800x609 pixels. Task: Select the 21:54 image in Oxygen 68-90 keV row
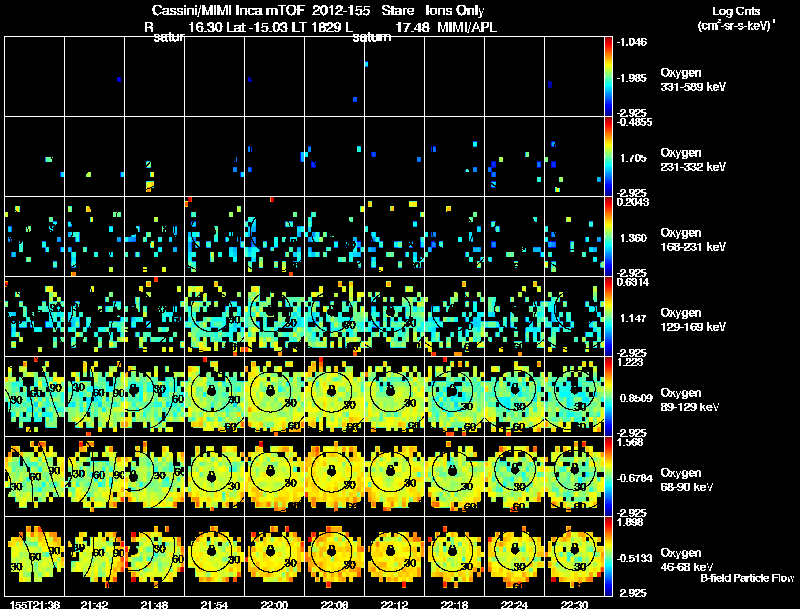[214, 476]
